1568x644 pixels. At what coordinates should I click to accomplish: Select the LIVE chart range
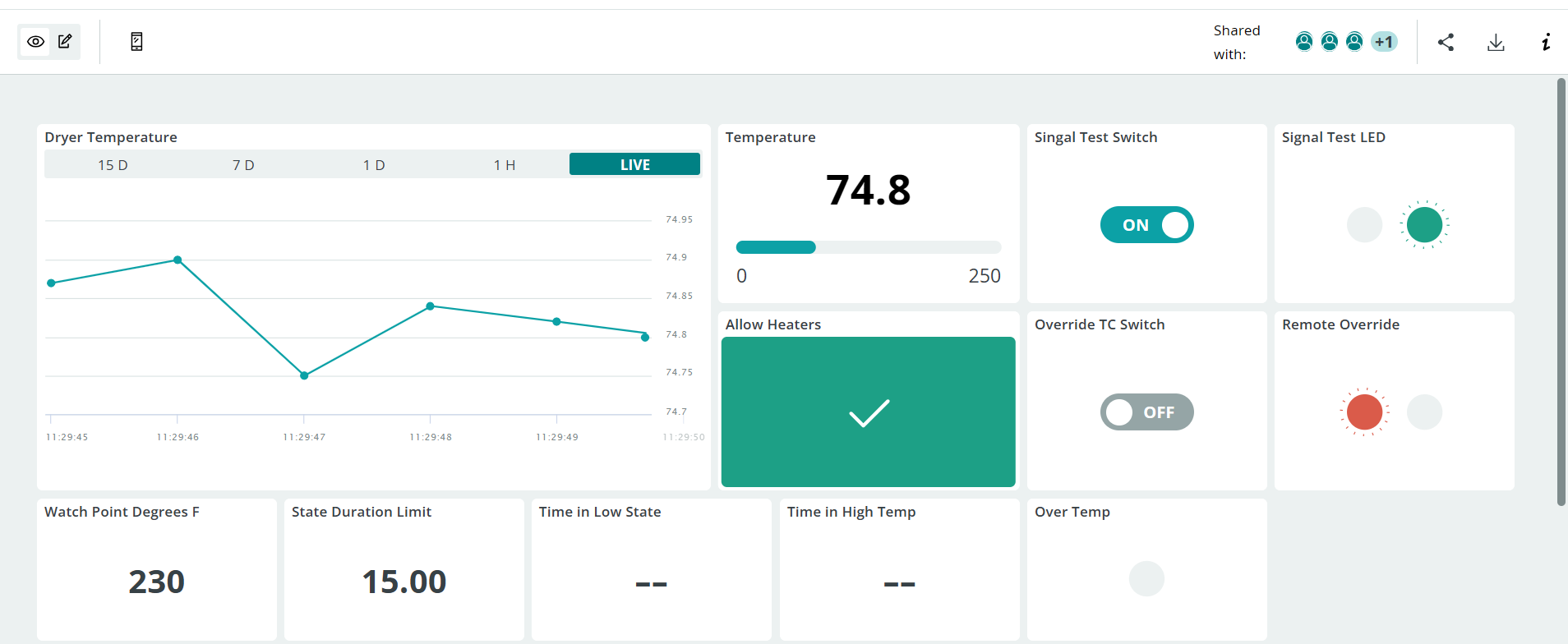[x=634, y=164]
